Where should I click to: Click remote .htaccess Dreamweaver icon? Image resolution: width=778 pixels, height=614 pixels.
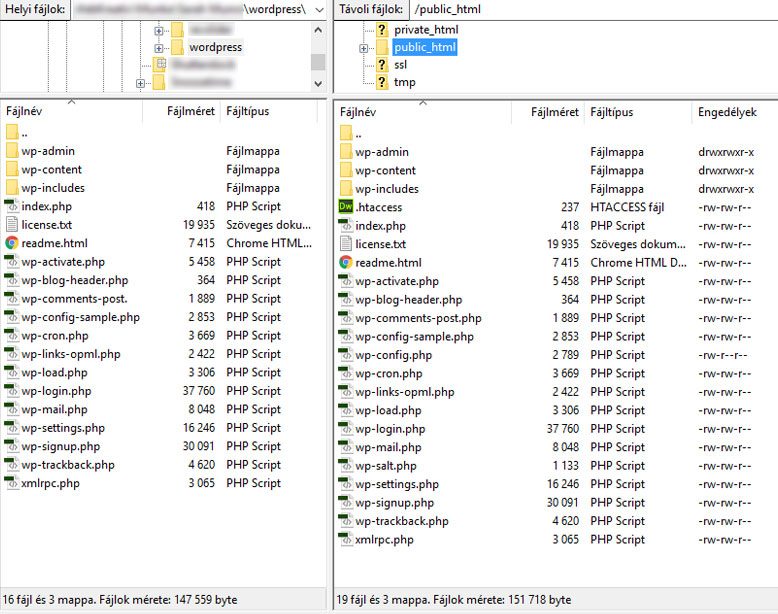[346, 206]
